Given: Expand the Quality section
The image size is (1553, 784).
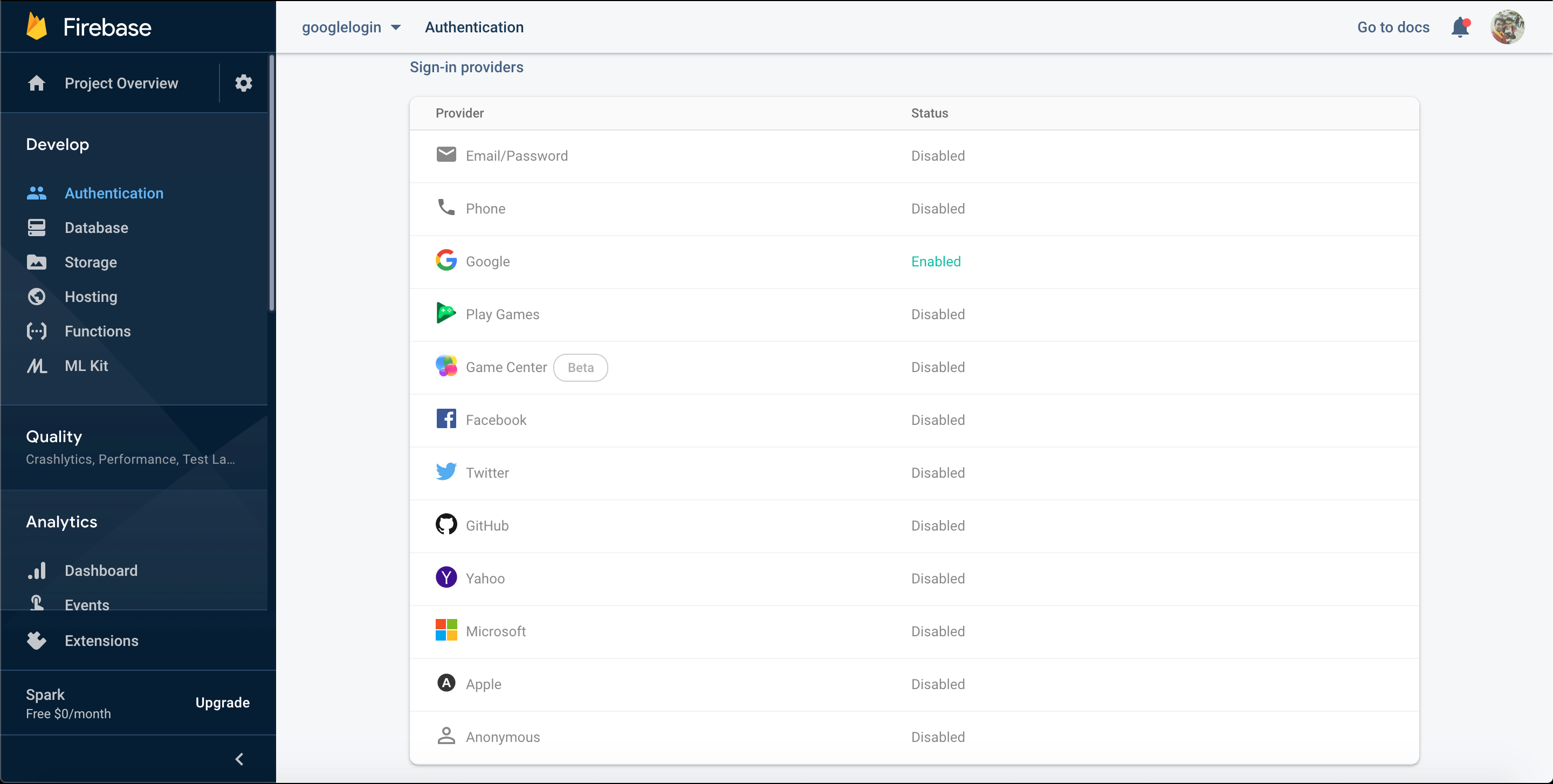Looking at the screenshot, I should (134, 448).
